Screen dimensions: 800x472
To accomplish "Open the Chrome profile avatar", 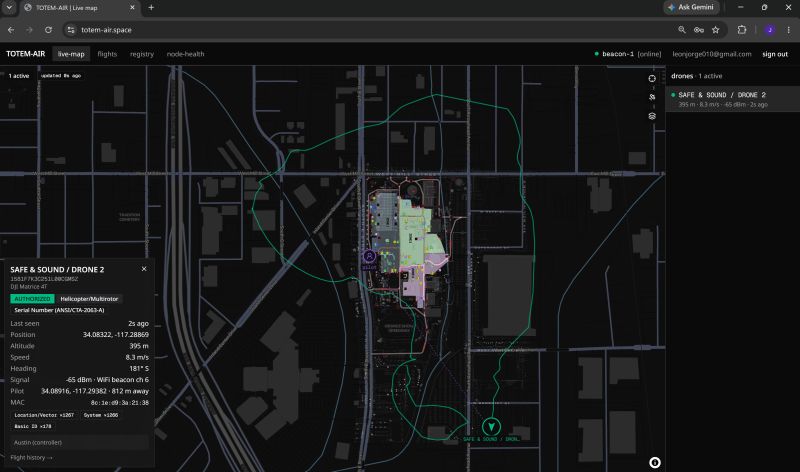I will [769, 30].
